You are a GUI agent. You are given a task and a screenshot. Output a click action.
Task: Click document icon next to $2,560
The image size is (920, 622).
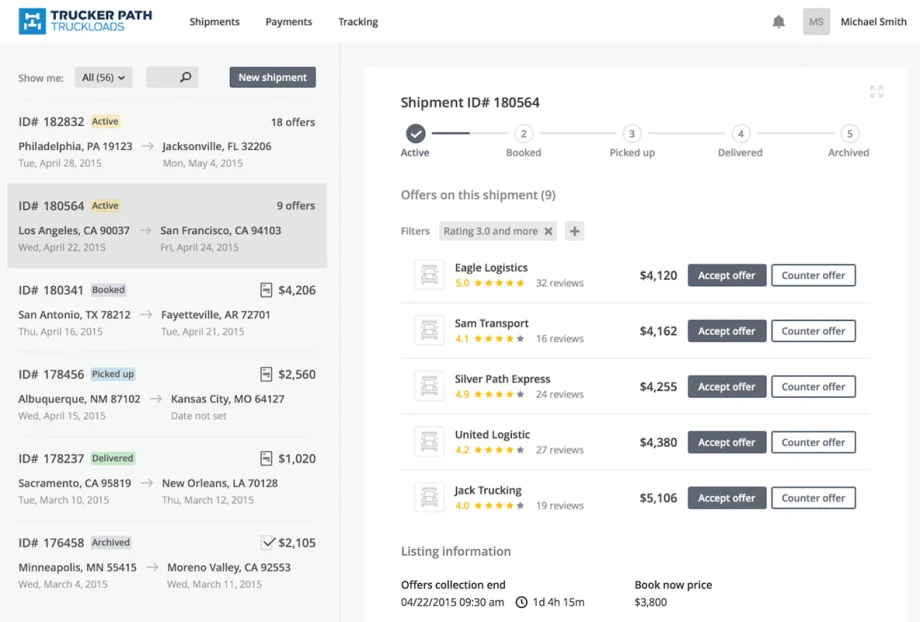[266, 374]
